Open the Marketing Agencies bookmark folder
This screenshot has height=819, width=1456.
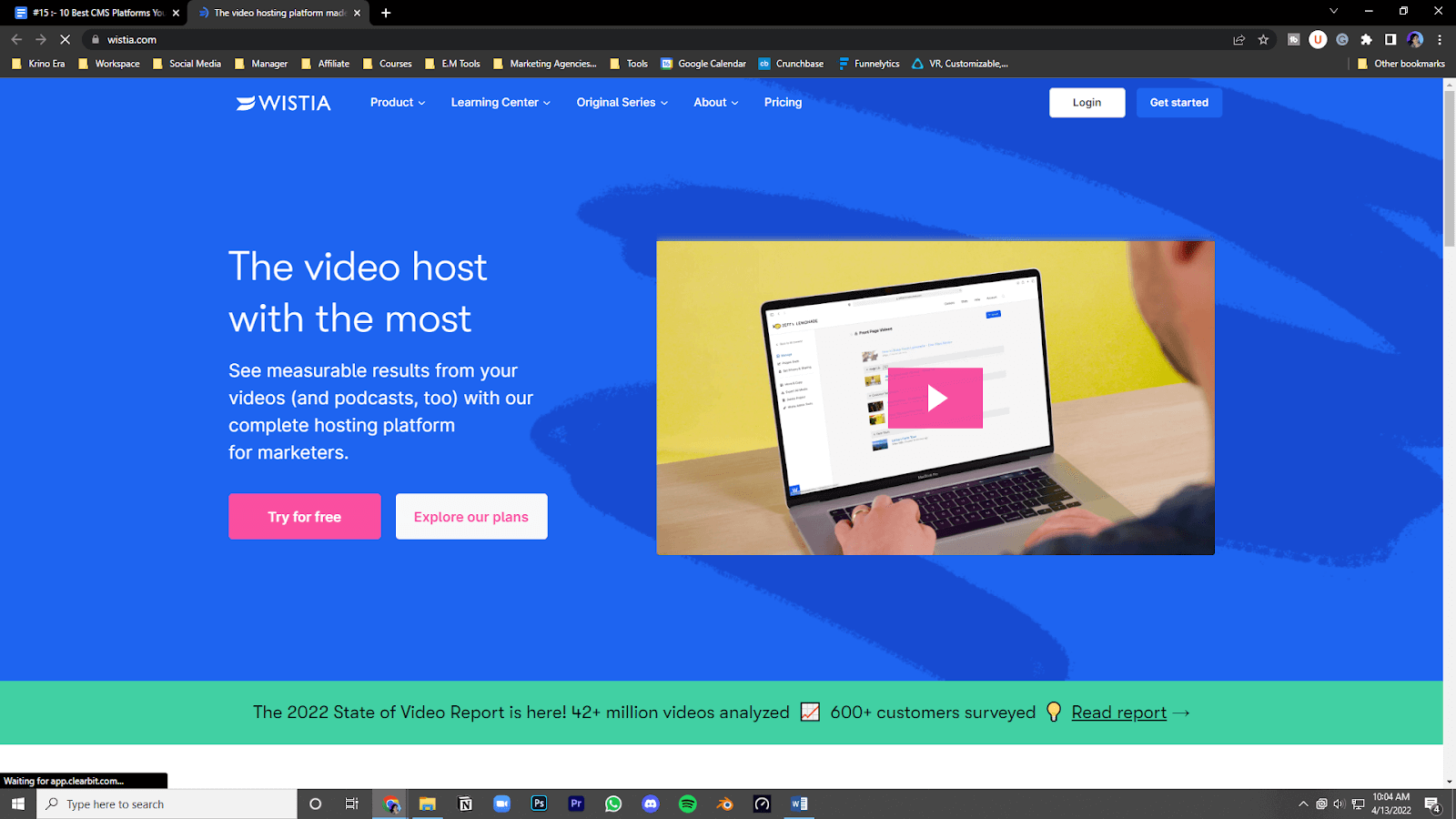tap(544, 64)
